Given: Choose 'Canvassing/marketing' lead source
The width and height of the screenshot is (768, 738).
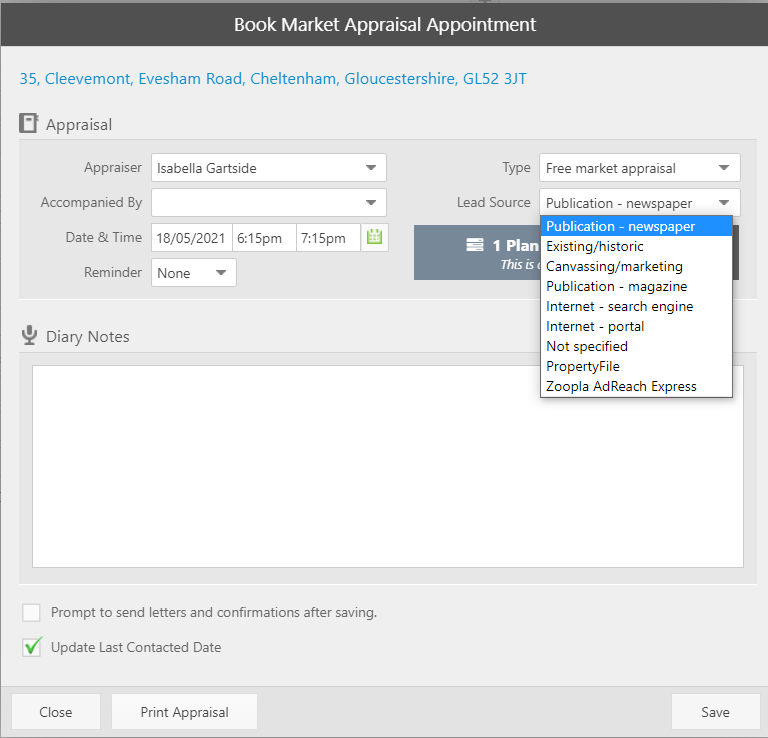Looking at the screenshot, I should tap(636, 266).
